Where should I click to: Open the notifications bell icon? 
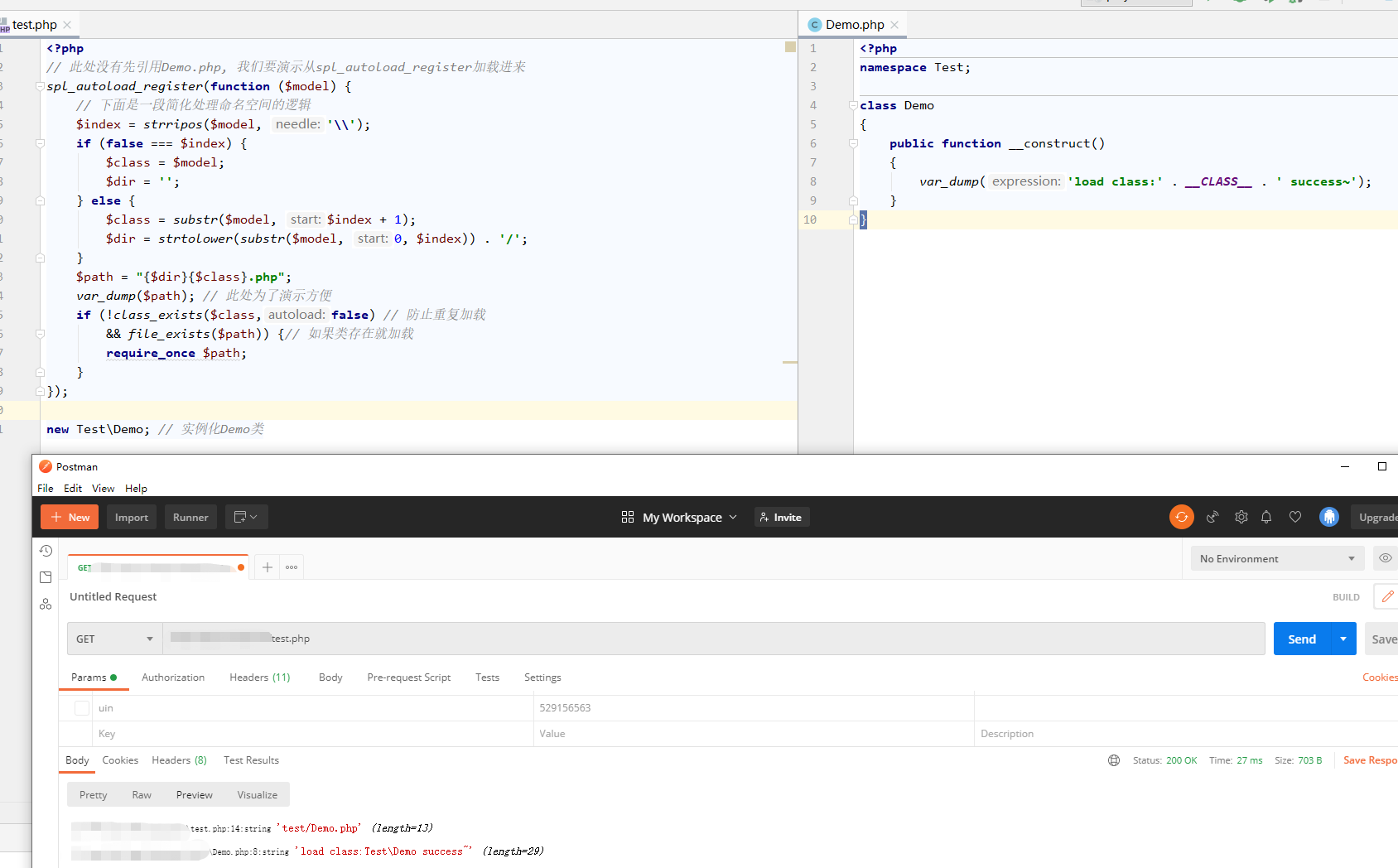pyautogui.click(x=1266, y=517)
